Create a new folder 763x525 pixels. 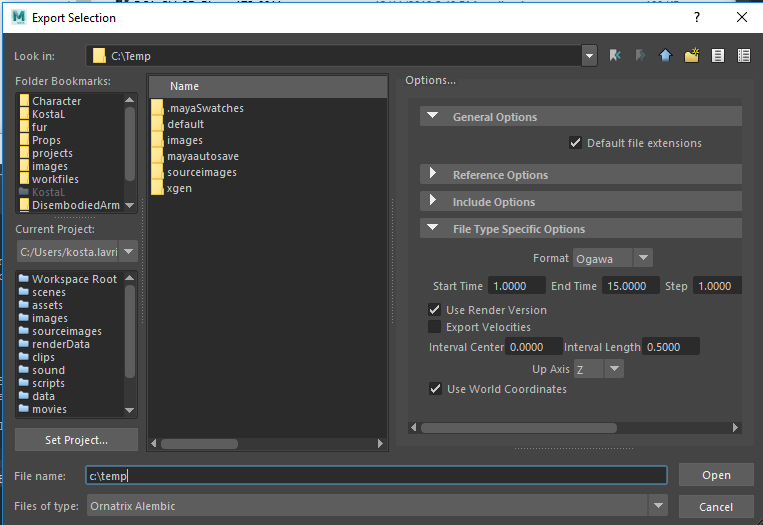691,56
